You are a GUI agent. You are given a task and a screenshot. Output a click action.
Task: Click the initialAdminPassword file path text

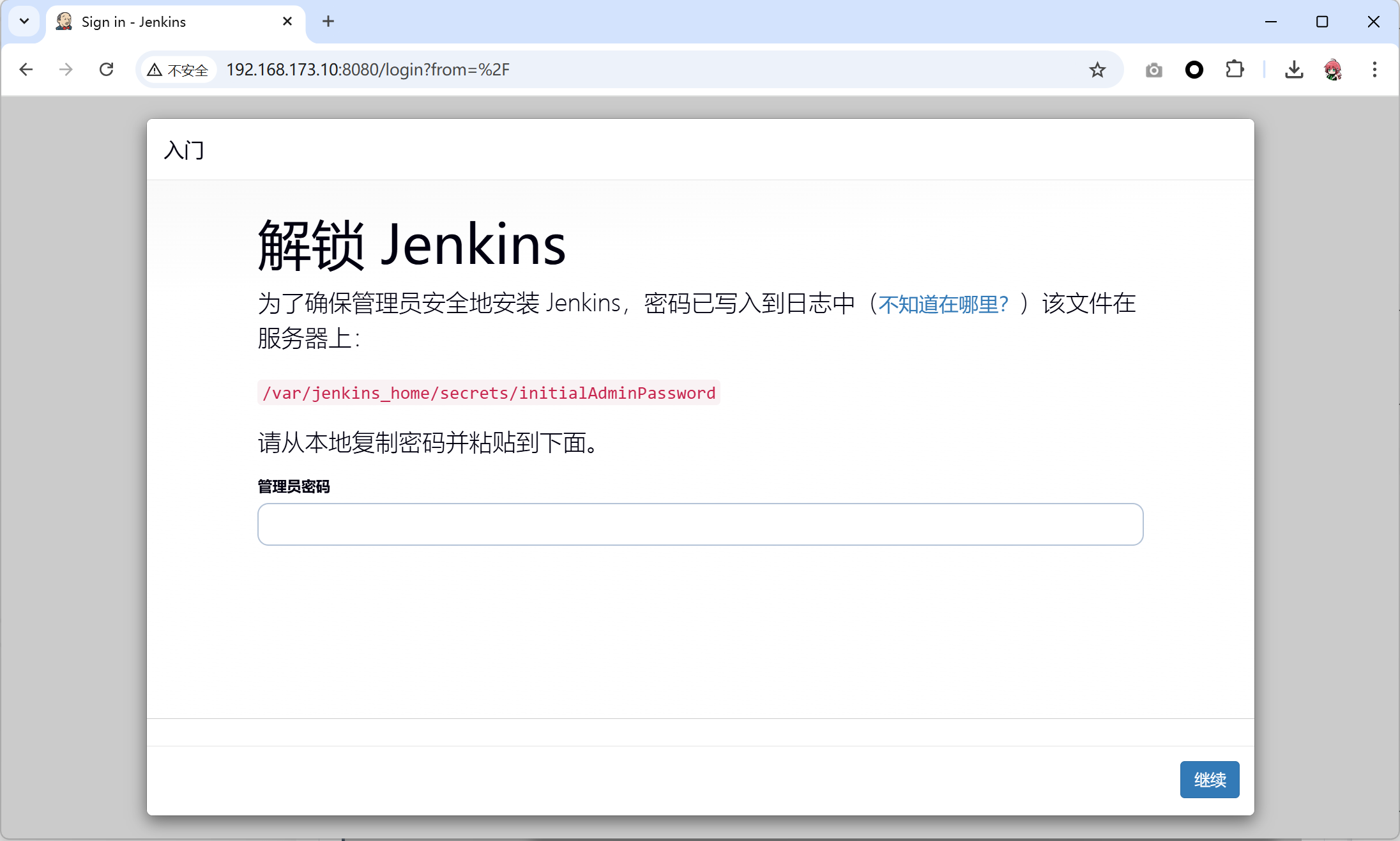point(489,393)
